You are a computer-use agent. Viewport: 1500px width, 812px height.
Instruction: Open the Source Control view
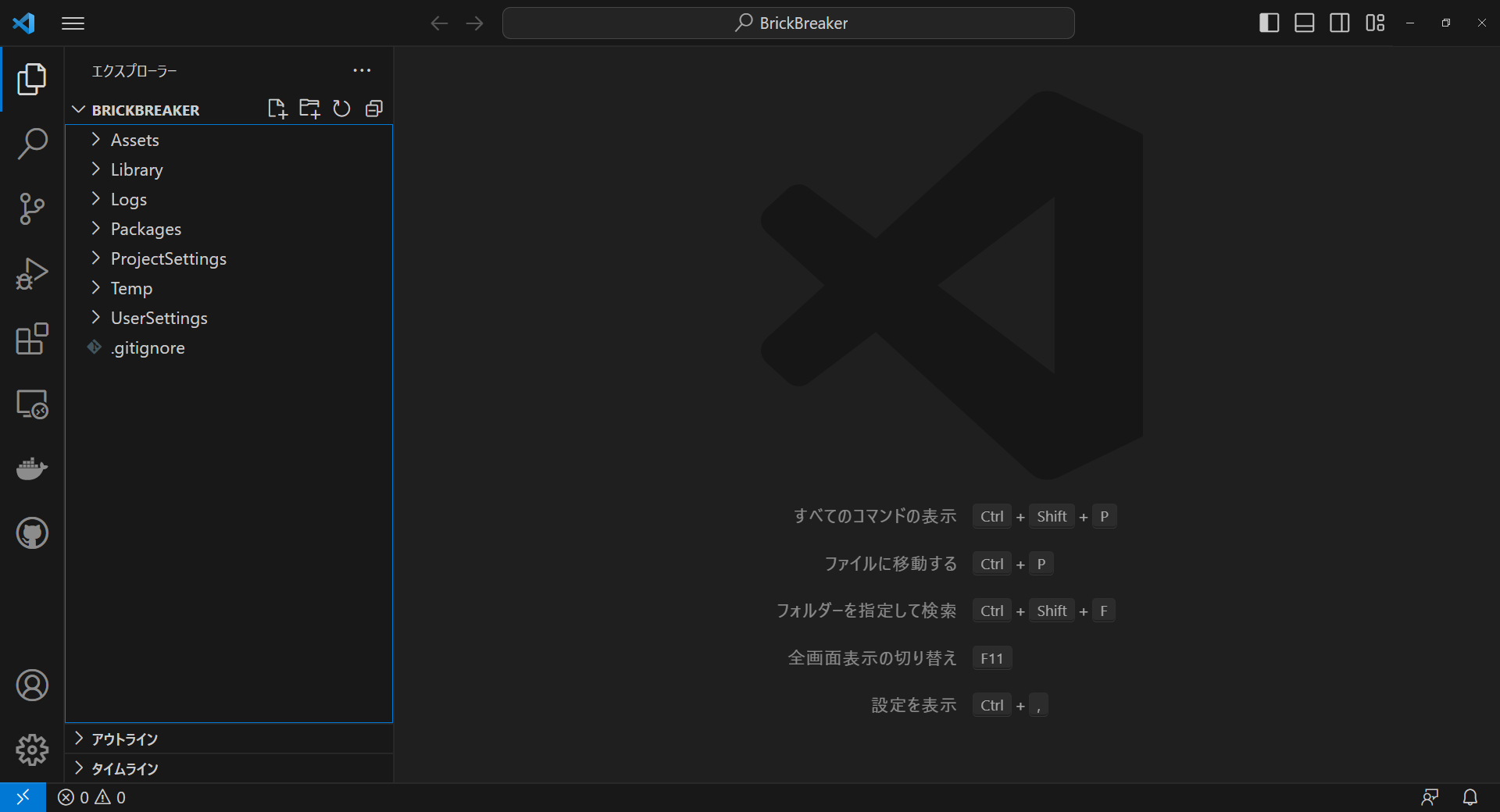32,208
